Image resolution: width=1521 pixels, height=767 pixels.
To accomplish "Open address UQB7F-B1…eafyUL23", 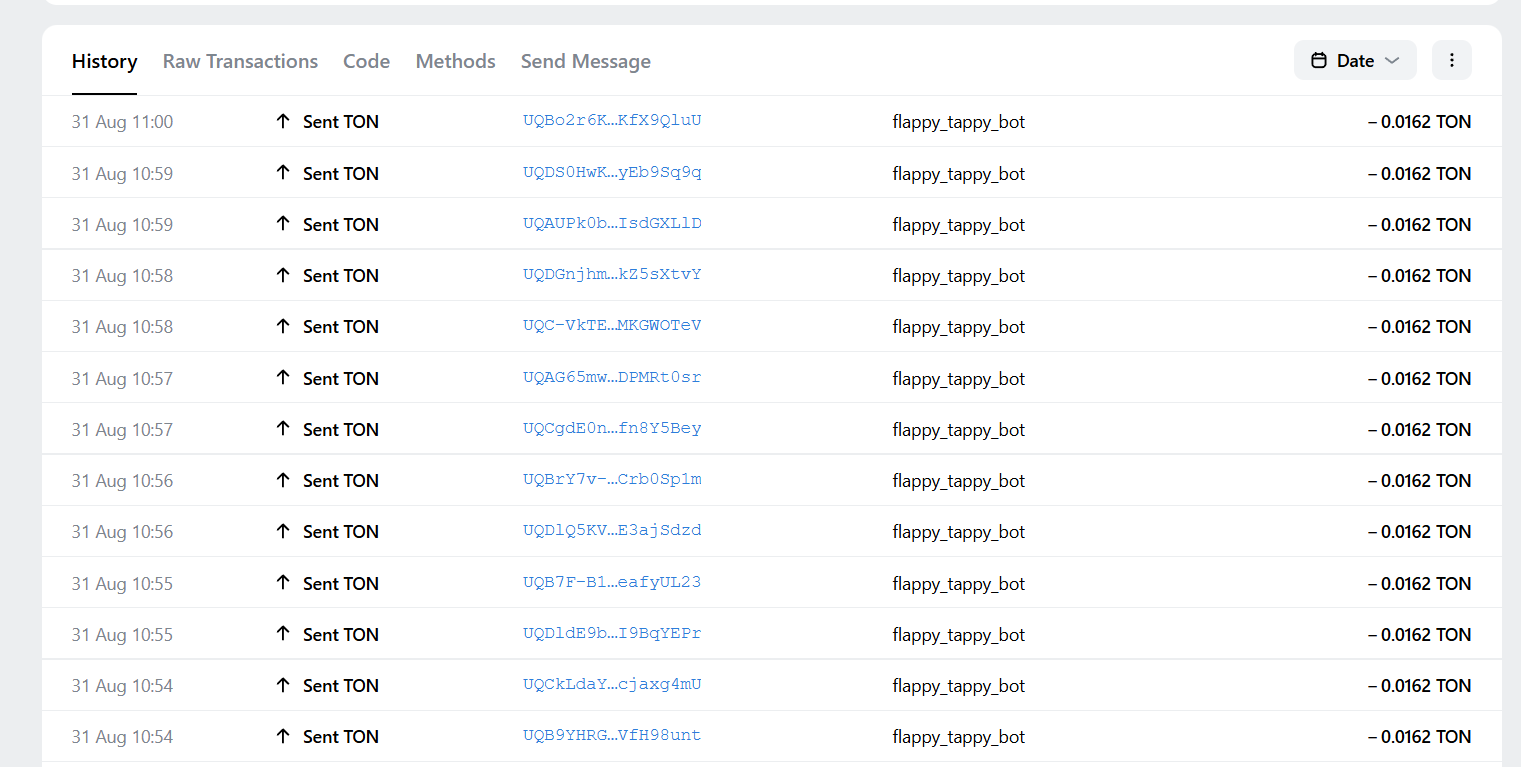I will (612, 582).
